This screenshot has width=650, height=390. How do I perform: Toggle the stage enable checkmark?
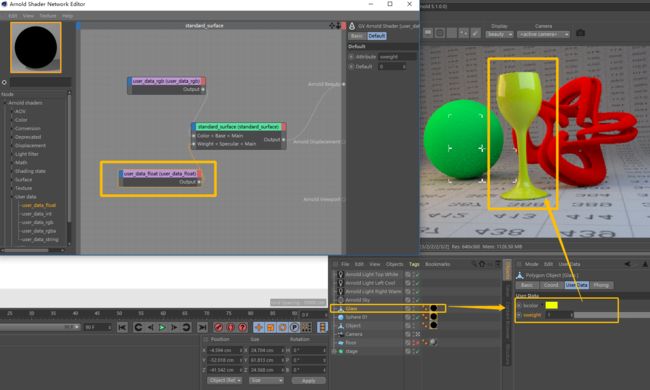[x=417, y=351]
